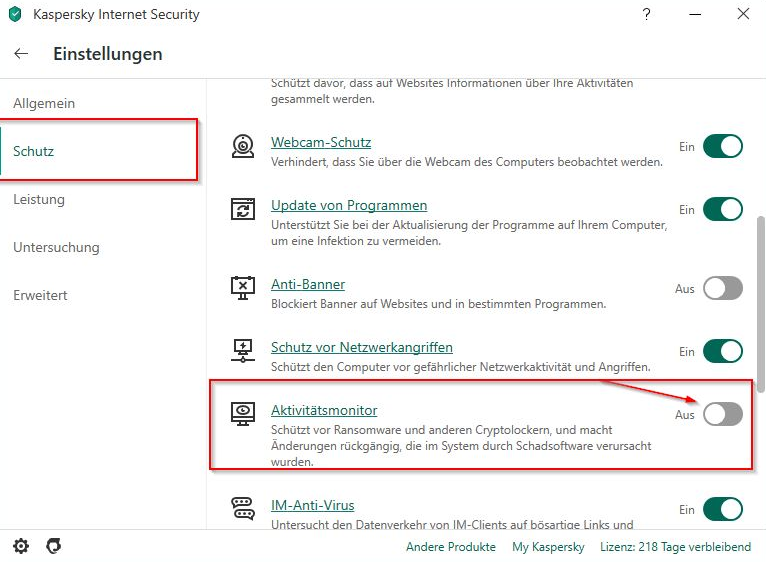Open settings via the bottom gear icon

21,546
